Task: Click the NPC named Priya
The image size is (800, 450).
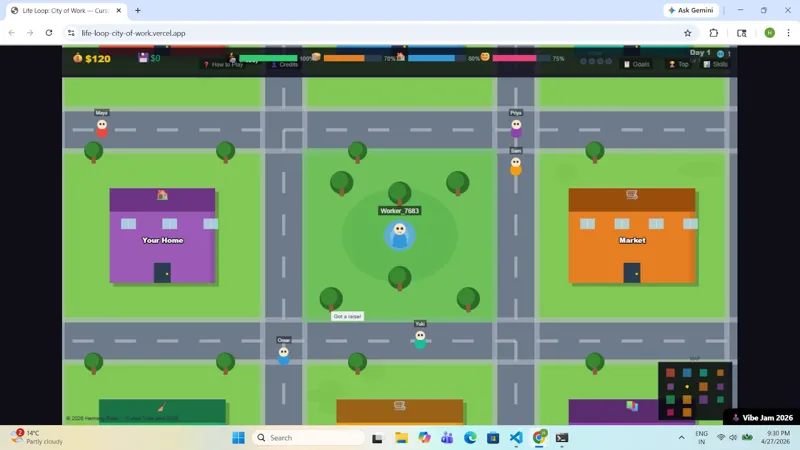Action: pyautogui.click(x=516, y=128)
